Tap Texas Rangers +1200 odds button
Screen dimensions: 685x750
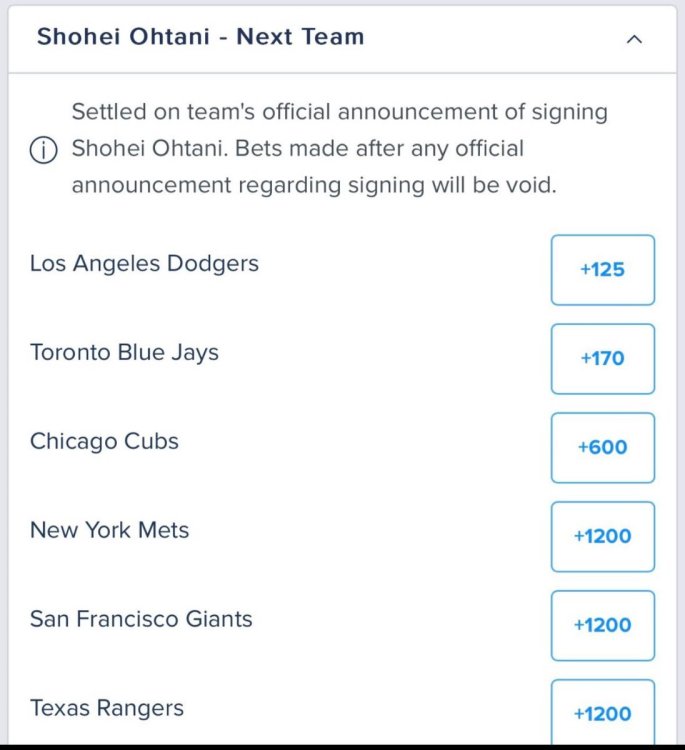(602, 713)
